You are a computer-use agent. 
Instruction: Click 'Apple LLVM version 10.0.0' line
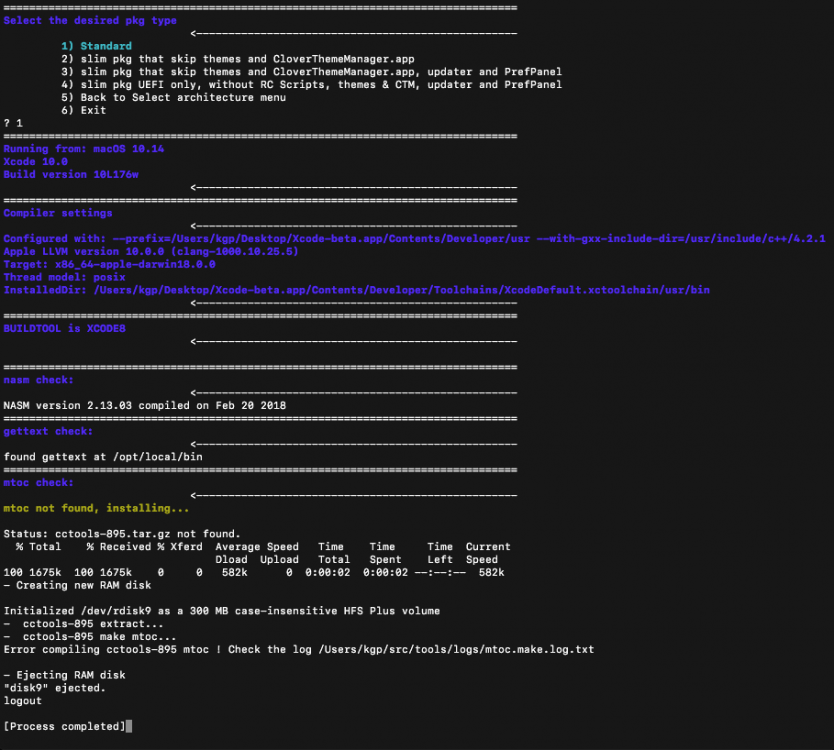151,252
